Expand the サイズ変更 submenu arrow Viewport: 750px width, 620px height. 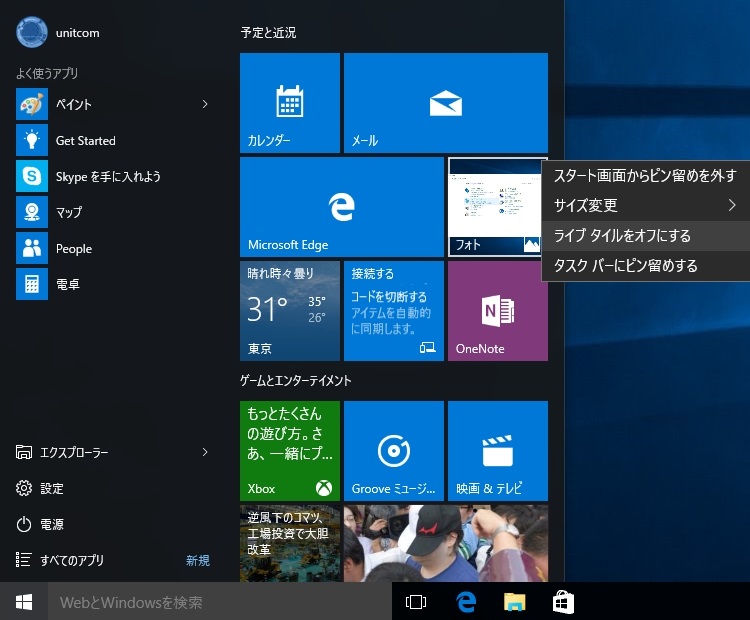click(731, 205)
